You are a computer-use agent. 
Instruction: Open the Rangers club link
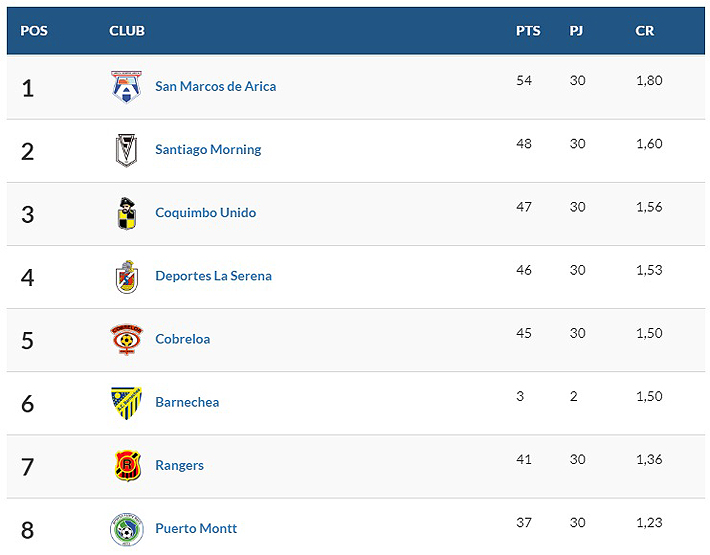tap(179, 465)
